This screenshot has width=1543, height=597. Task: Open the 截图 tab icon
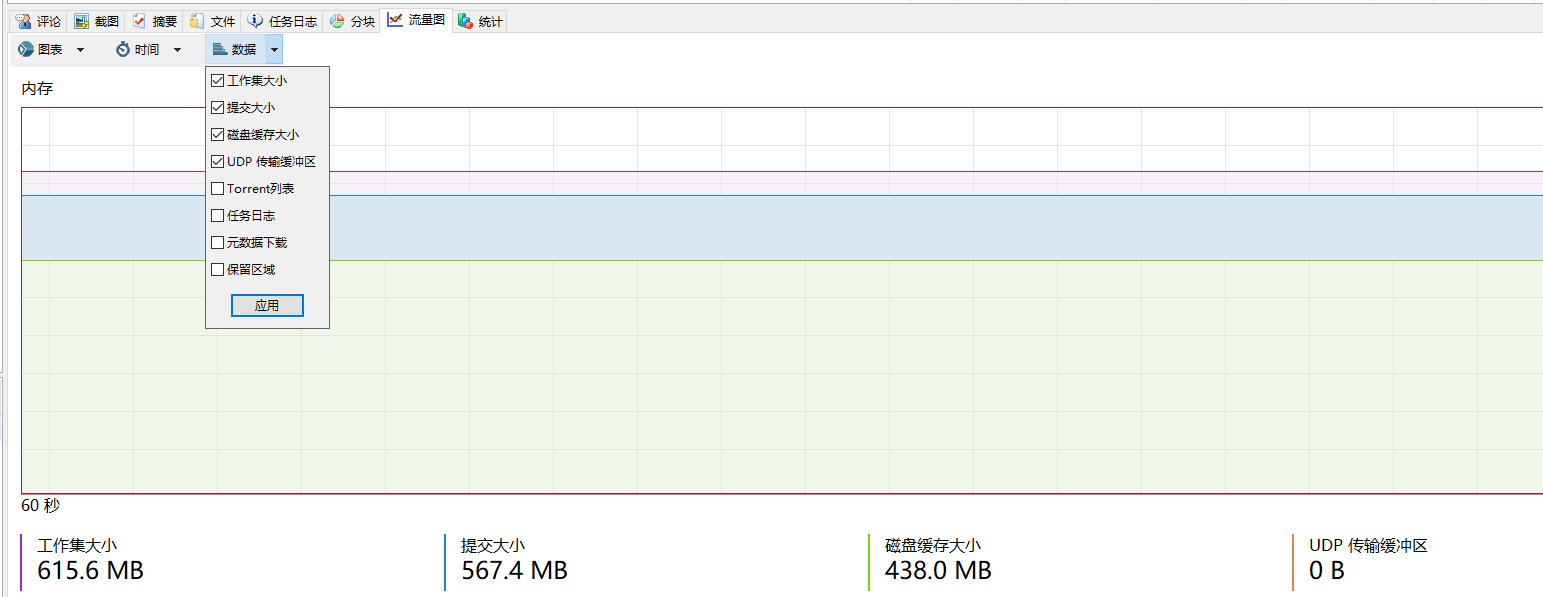82,21
